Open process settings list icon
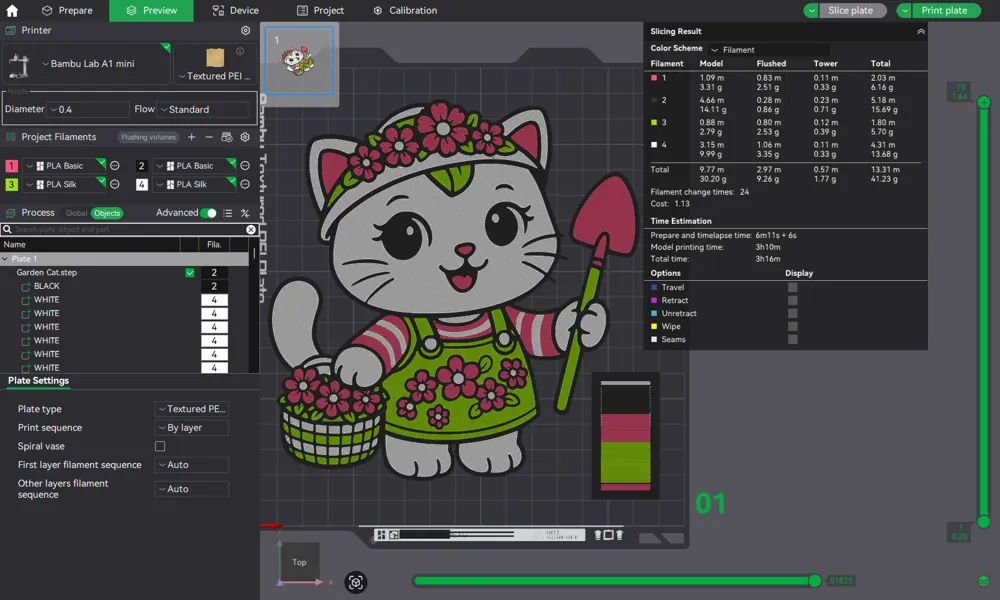Screen dimensions: 1000x600 click(228, 213)
